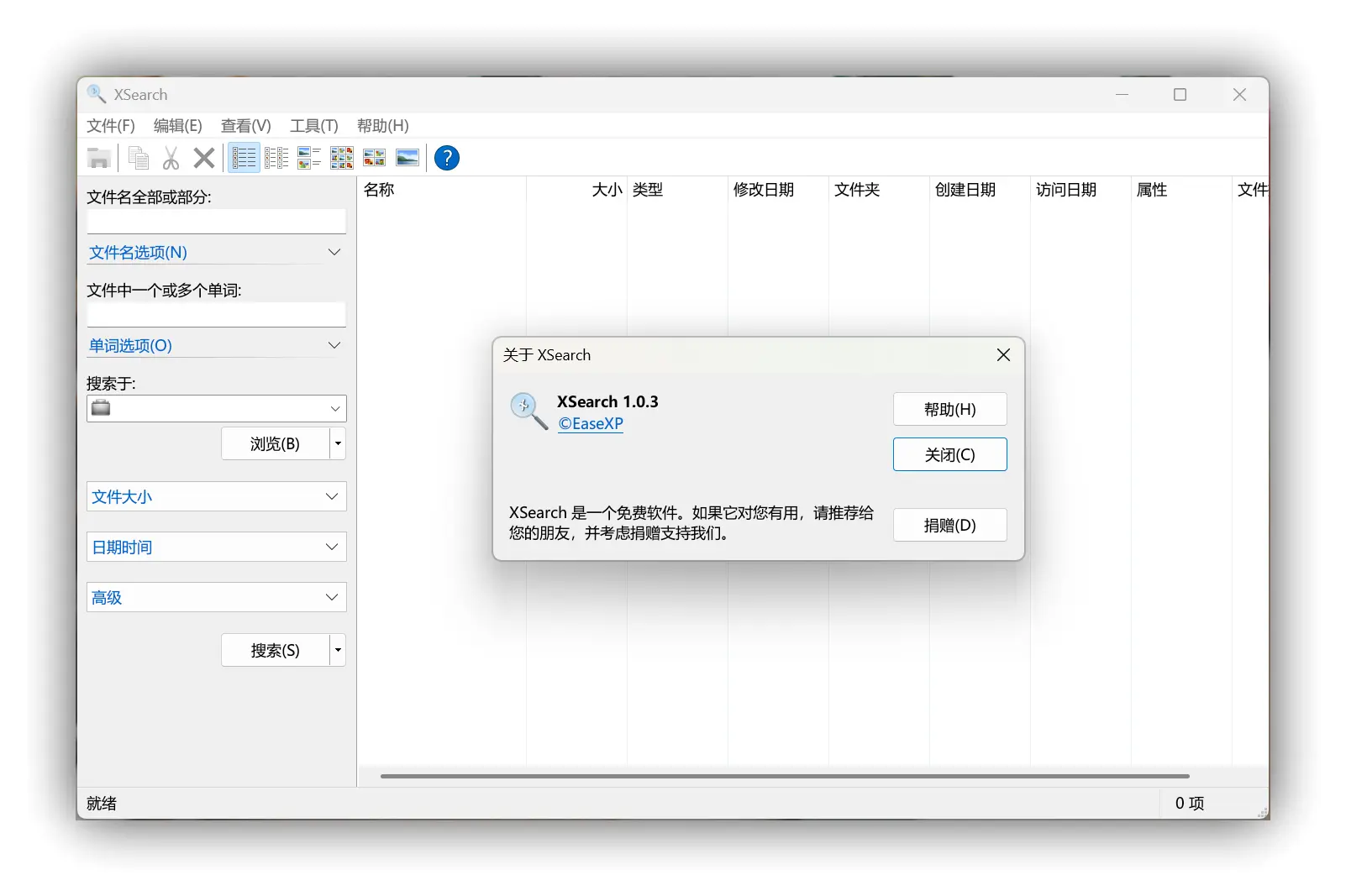Click the magnifier icon in About dialog
1346x896 pixels.
click(x=528, y=411)
